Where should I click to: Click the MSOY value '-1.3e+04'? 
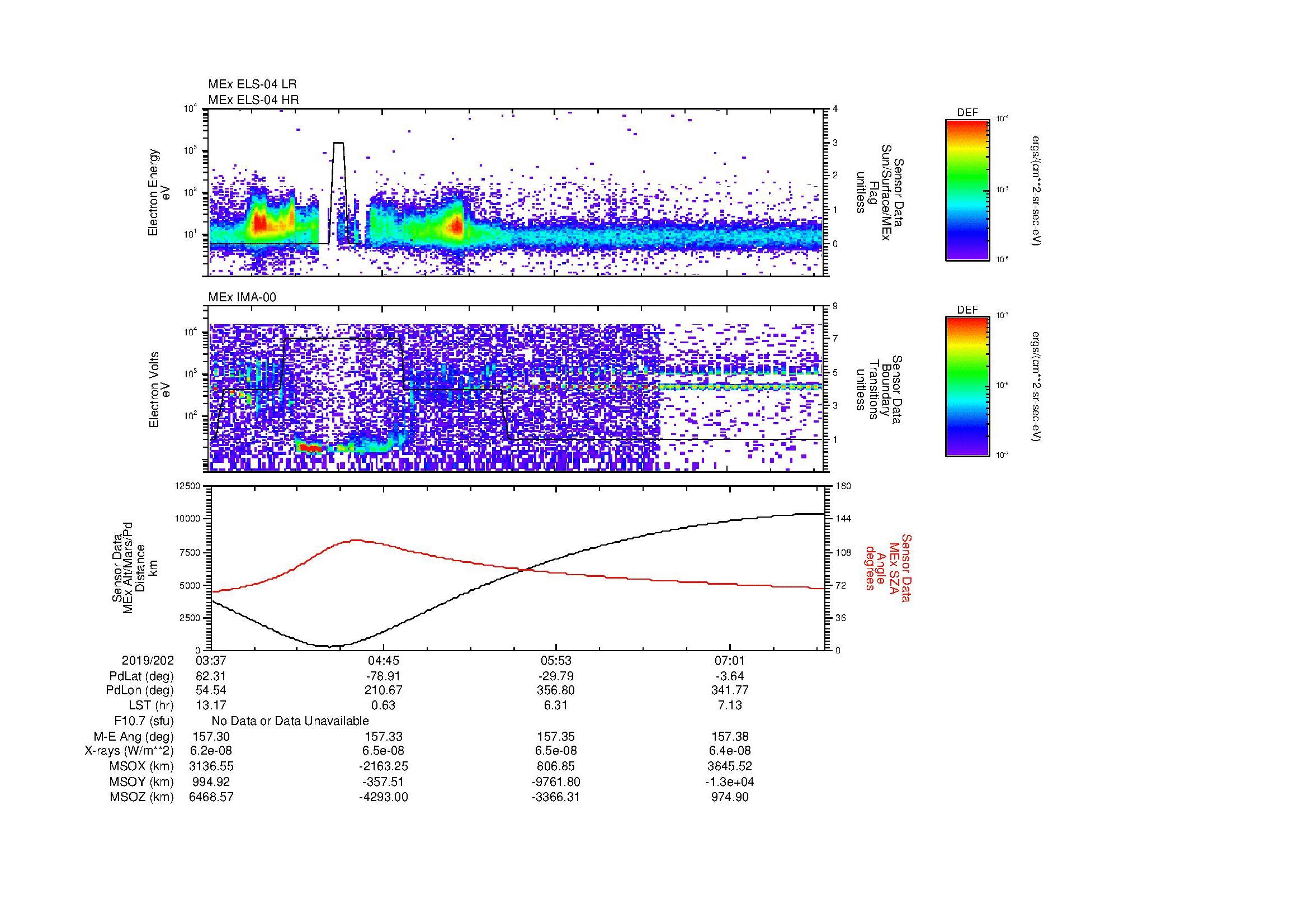pos(729,781)
